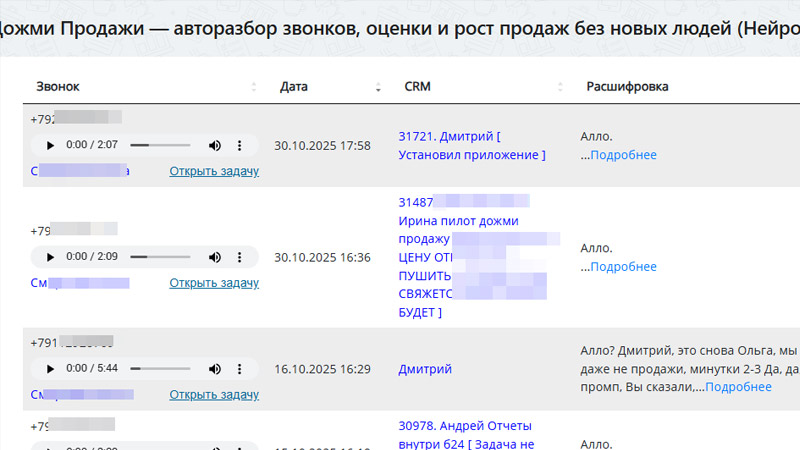Play the 5:44 call recording
Viewport: 800px width, 450px height.
50,369
